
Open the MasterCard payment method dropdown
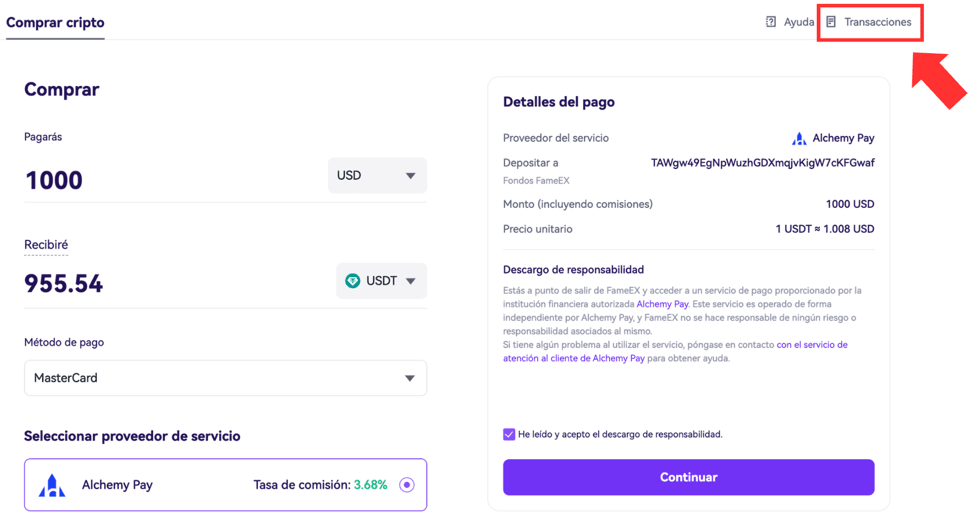tap(225, 378)
